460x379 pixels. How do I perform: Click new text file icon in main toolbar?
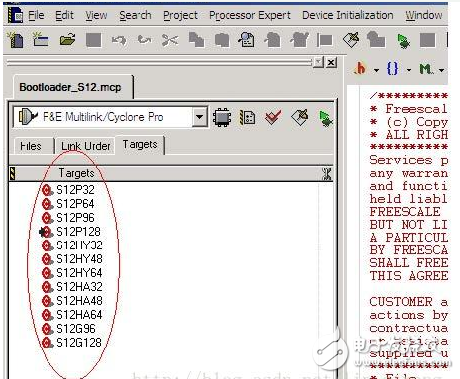click(15, 40)
